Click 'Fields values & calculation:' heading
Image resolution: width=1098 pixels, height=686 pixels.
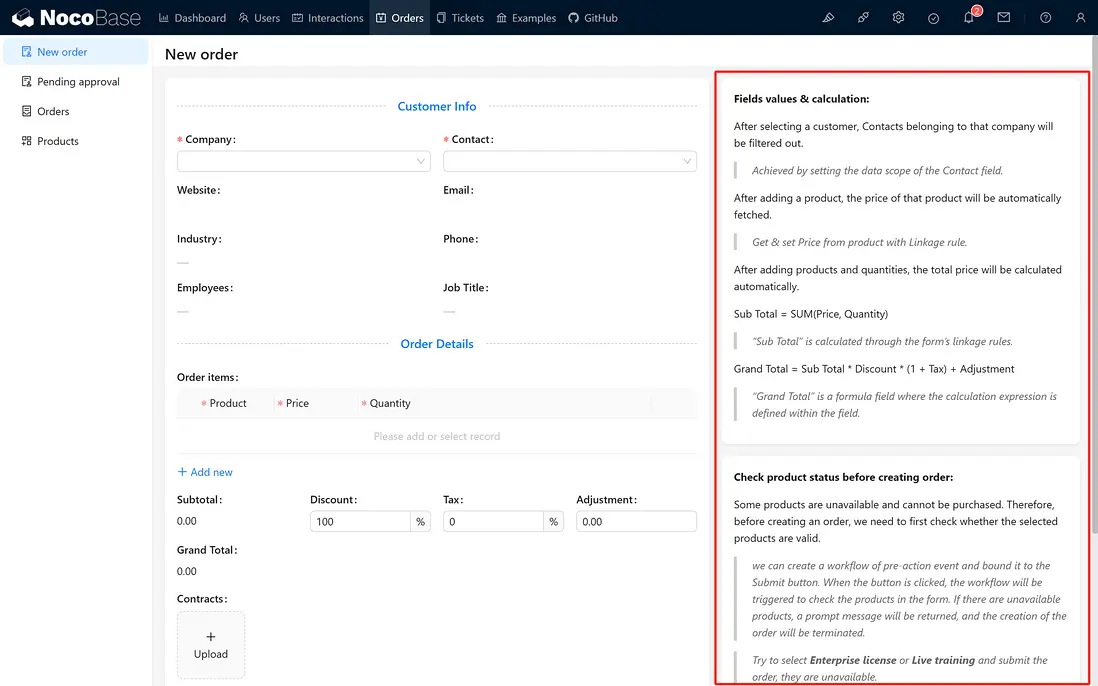pyautogui.click(x=801, y=99)
